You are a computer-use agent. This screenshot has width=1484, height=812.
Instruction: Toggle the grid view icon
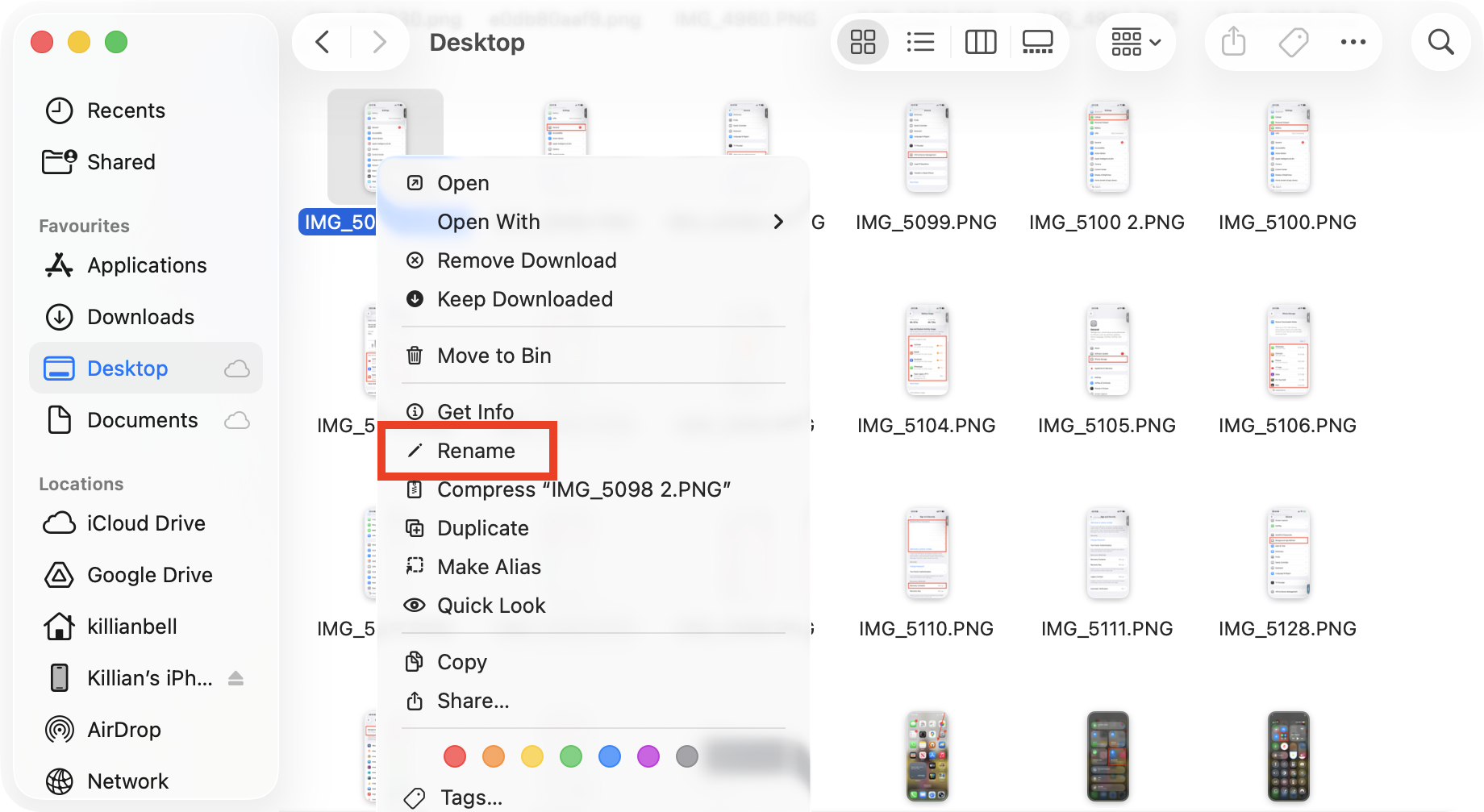[861, 42]
